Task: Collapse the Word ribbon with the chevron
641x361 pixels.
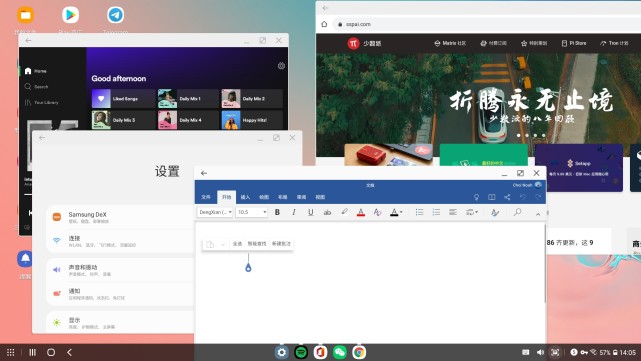Action: click(x=538, y=214)
